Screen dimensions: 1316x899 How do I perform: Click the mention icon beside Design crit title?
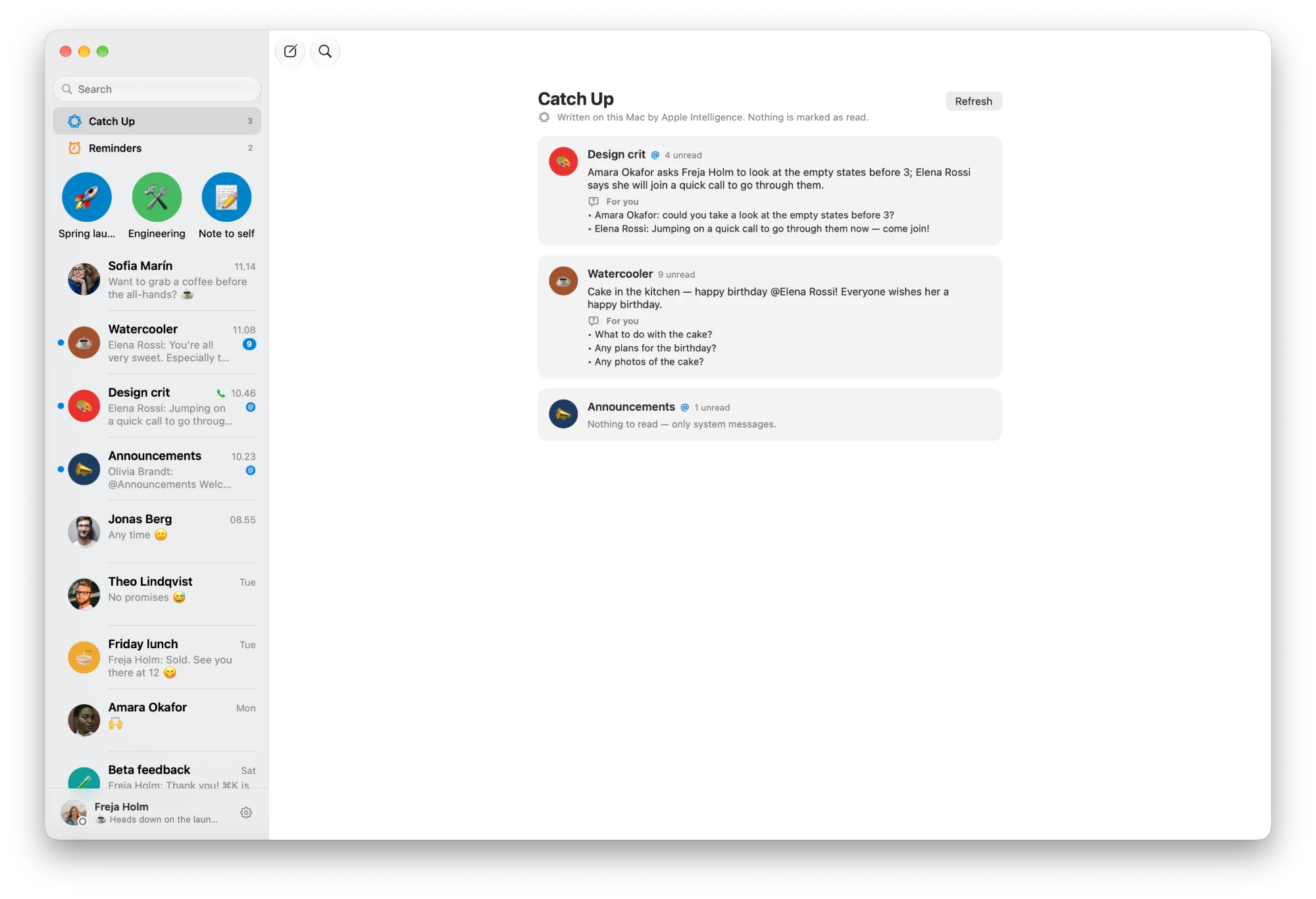655,155
